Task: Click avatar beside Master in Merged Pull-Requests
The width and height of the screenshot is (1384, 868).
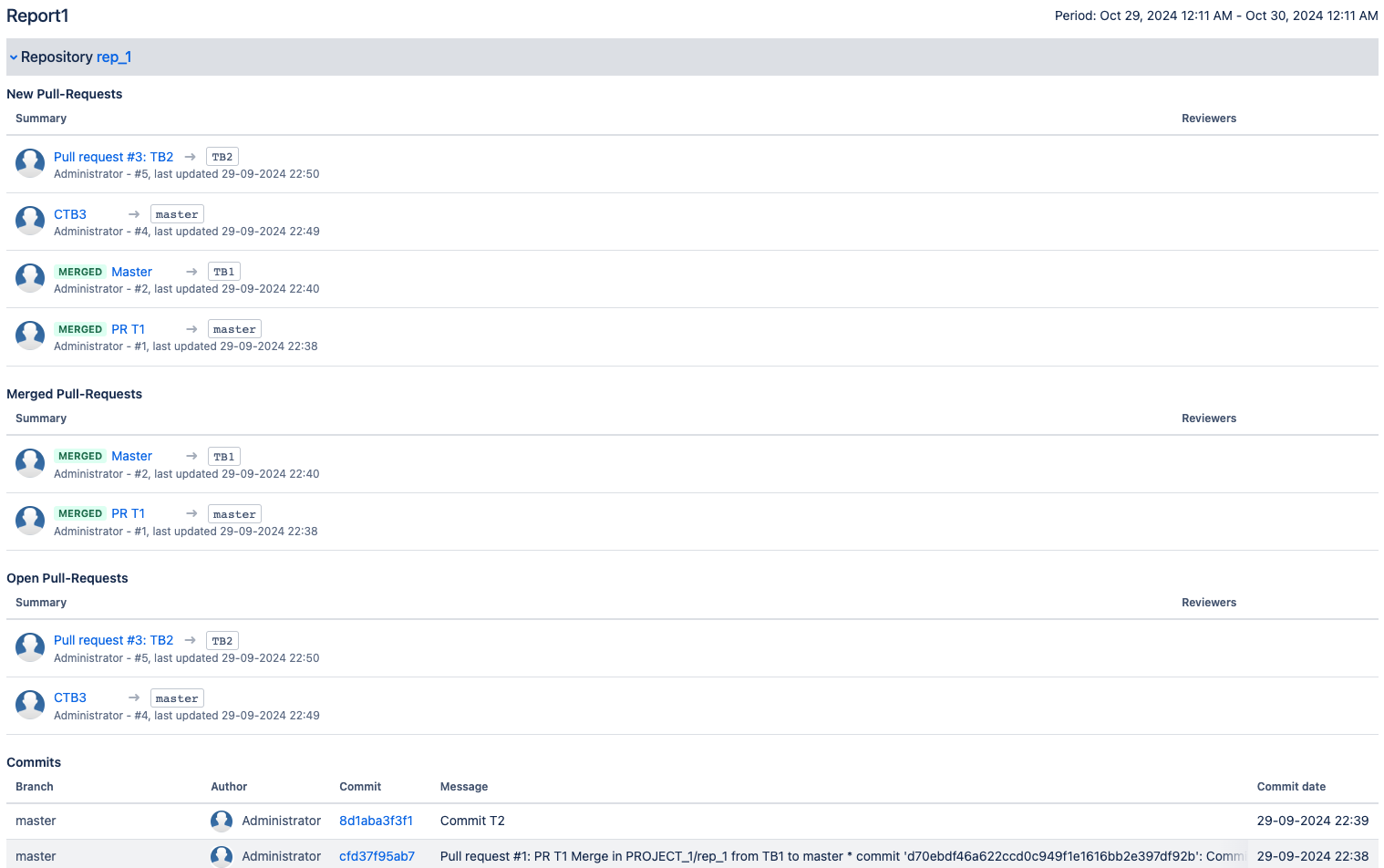Action: point(30,463)
